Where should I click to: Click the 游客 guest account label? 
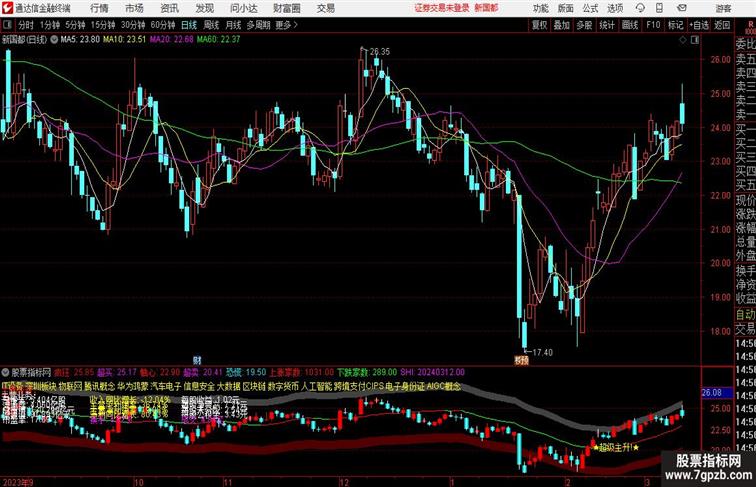723,8
